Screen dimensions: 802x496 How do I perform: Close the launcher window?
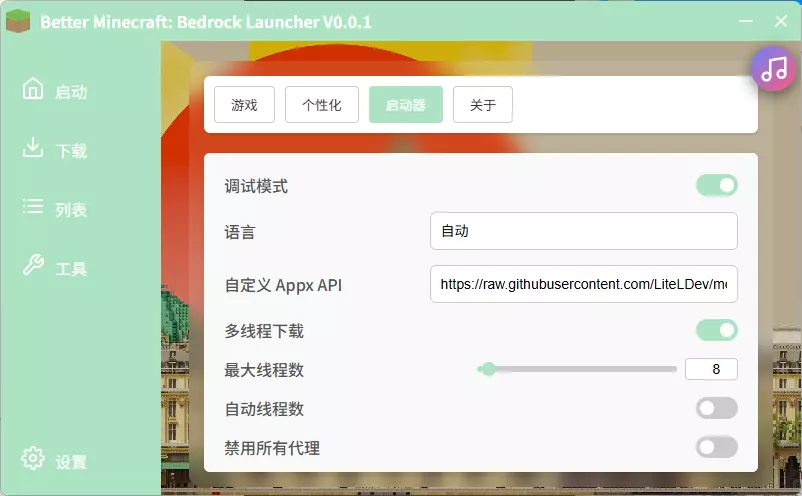pos(781,21)
